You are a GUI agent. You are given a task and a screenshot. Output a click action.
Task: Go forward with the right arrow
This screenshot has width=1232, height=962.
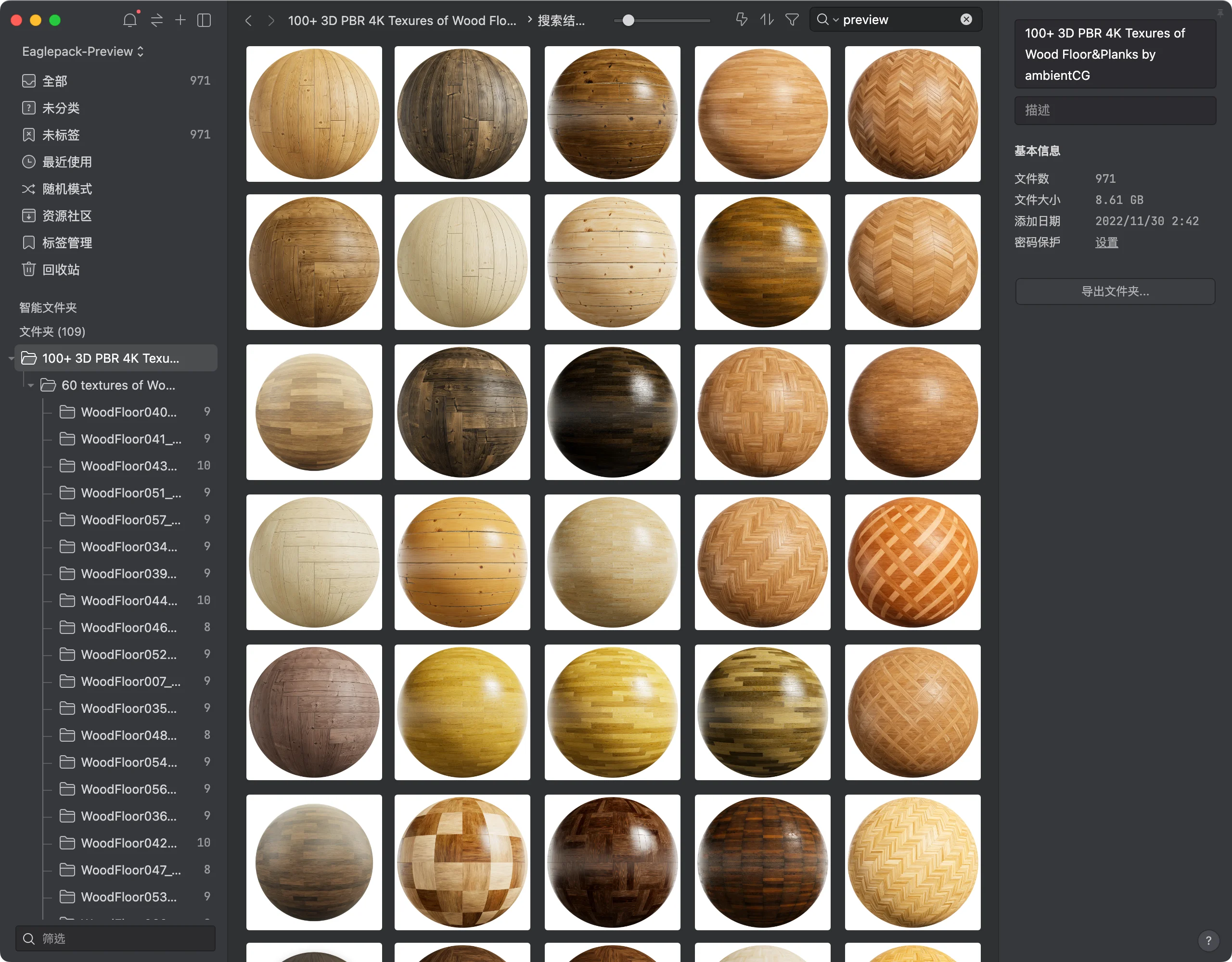coord(271,20)
